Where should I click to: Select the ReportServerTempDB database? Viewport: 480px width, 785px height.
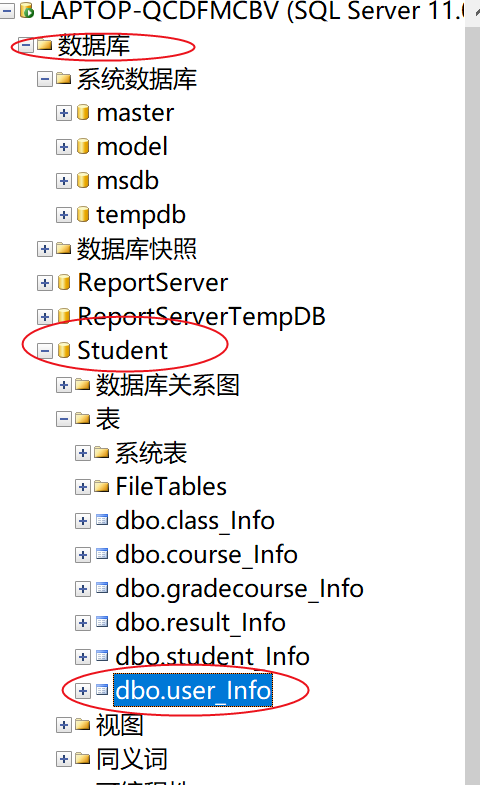pos(201,317)
